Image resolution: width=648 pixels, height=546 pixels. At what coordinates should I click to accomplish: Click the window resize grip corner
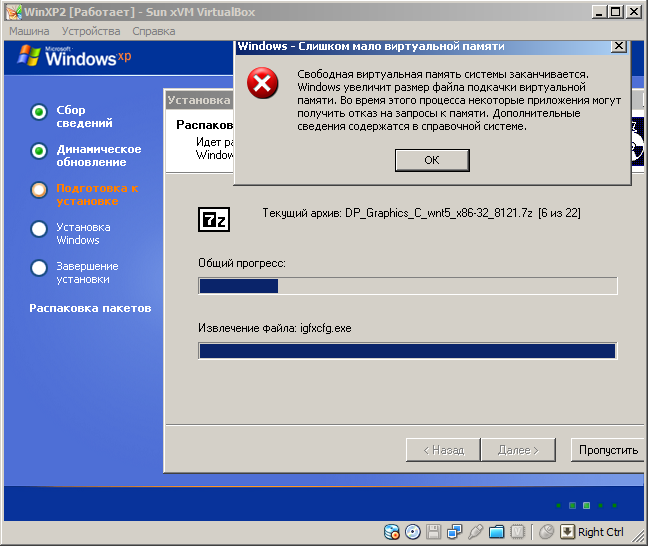click(x=639, y=536)
